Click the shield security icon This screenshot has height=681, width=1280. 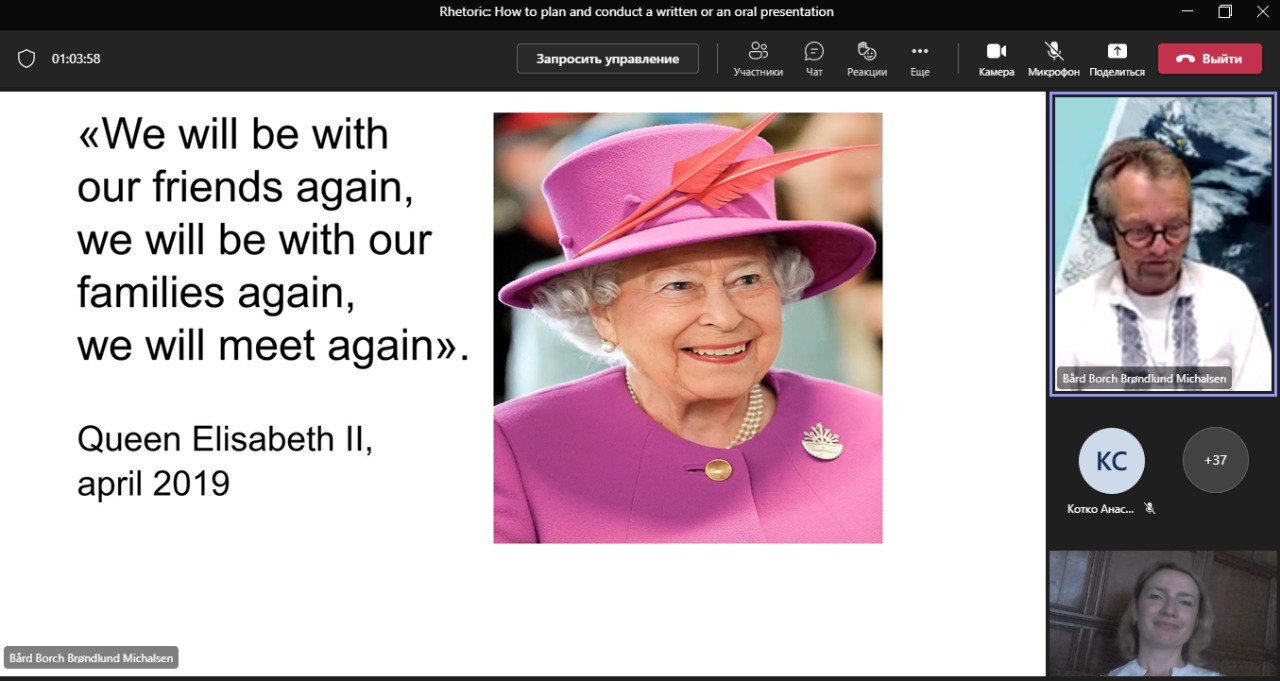point(27,59)
